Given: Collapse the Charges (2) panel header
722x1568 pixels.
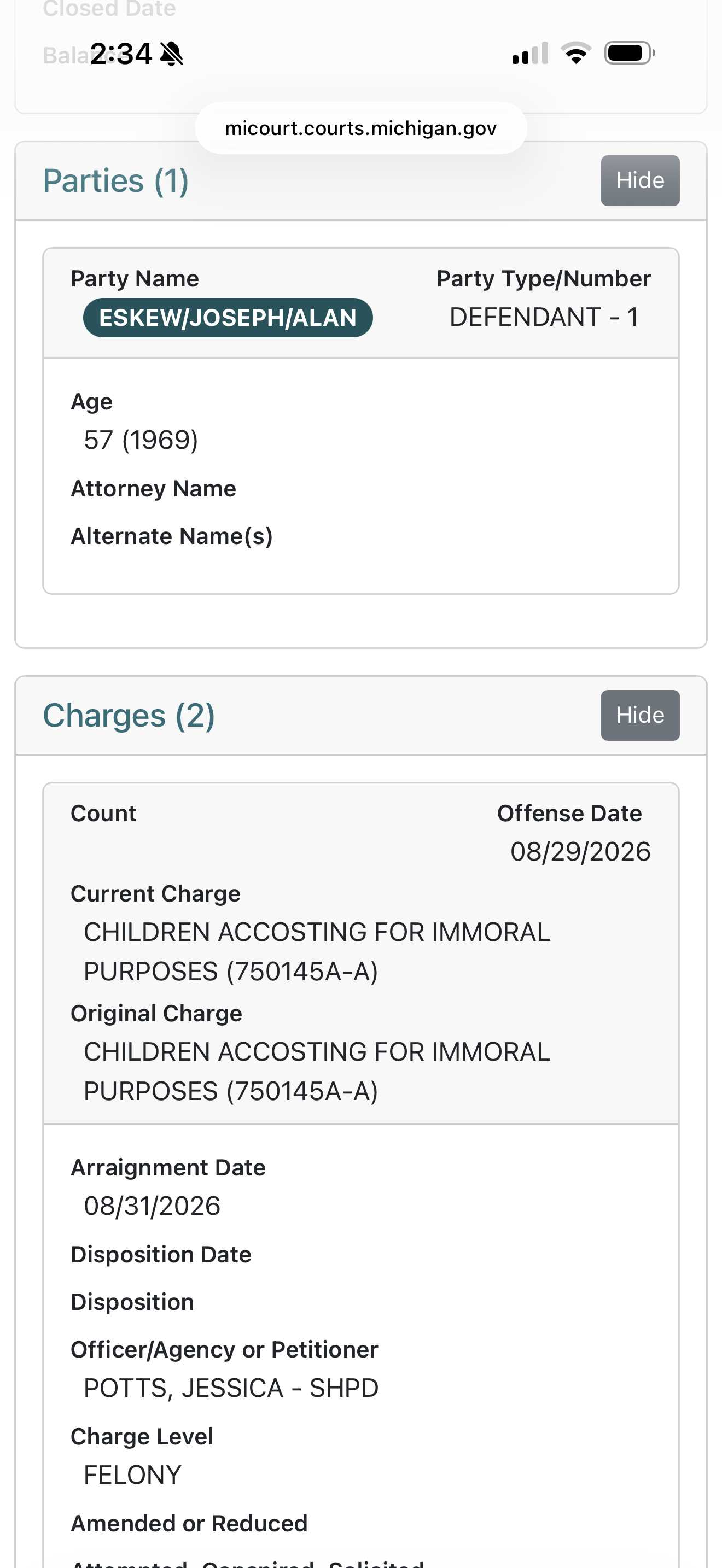Looking at the screenshot, I should point(129,715).
